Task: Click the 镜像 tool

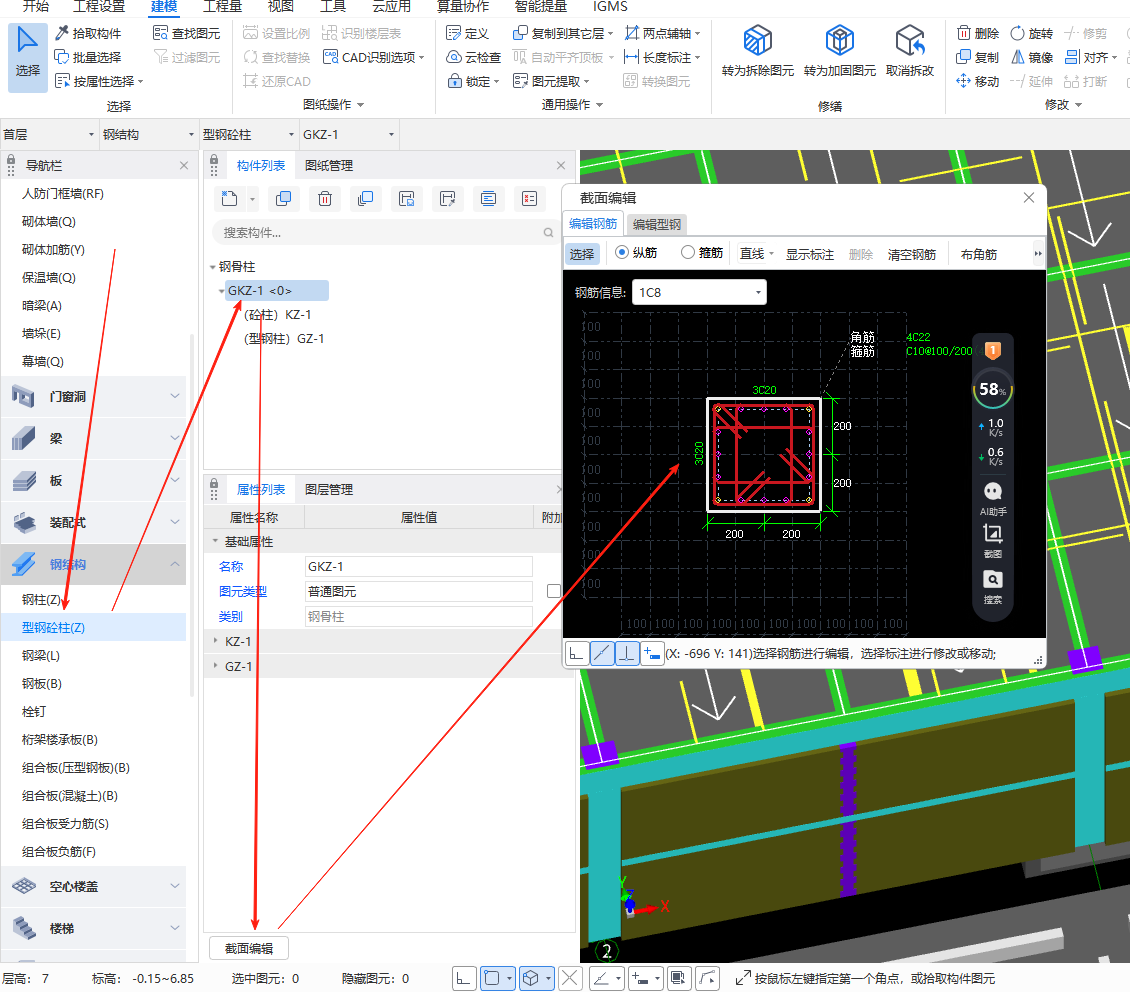Action: pos(1031,57)
